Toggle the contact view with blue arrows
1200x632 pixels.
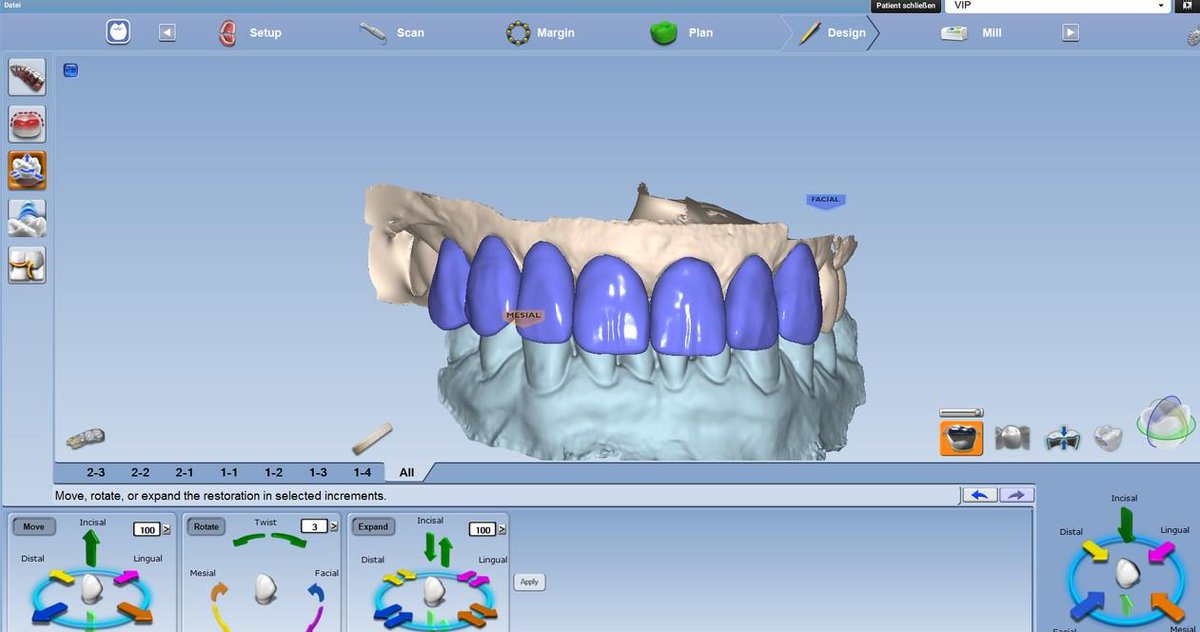pos(1062,438)
